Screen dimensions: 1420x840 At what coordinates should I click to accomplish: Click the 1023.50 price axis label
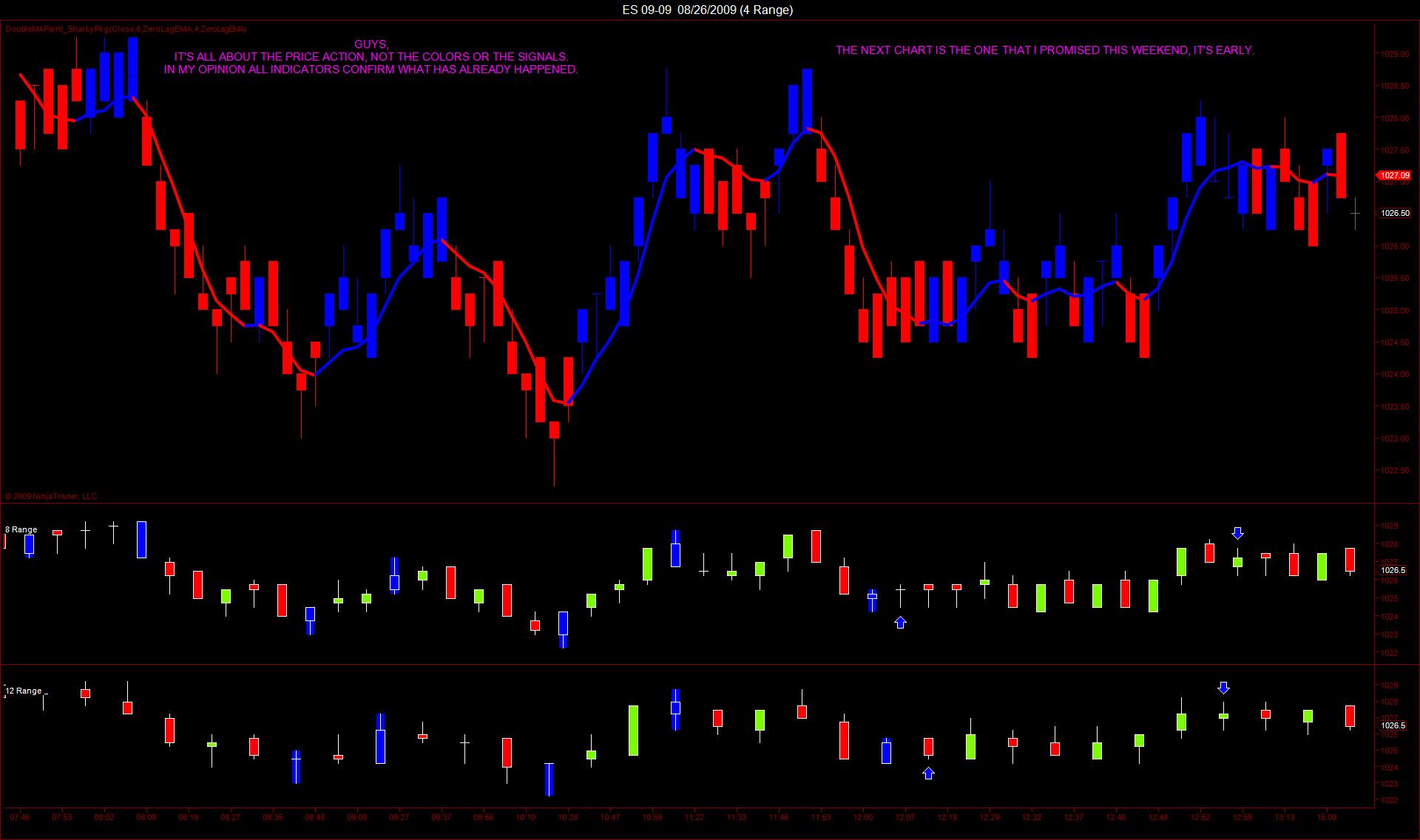(1394, 407)
